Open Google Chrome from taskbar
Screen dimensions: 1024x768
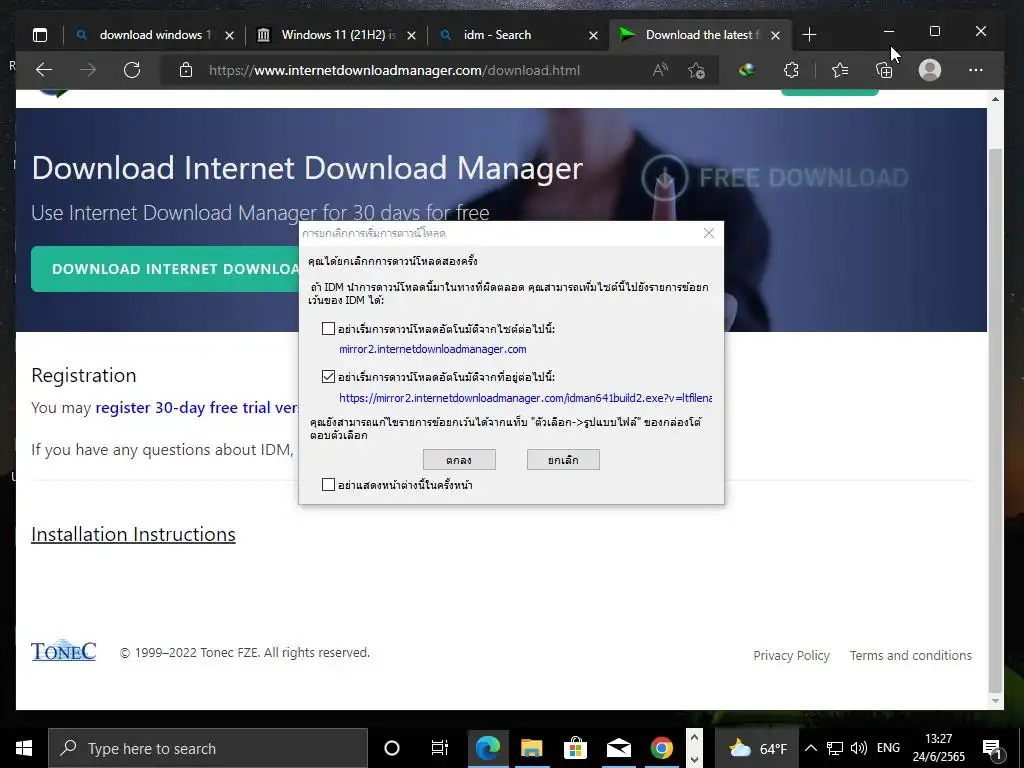click(662, 748)
